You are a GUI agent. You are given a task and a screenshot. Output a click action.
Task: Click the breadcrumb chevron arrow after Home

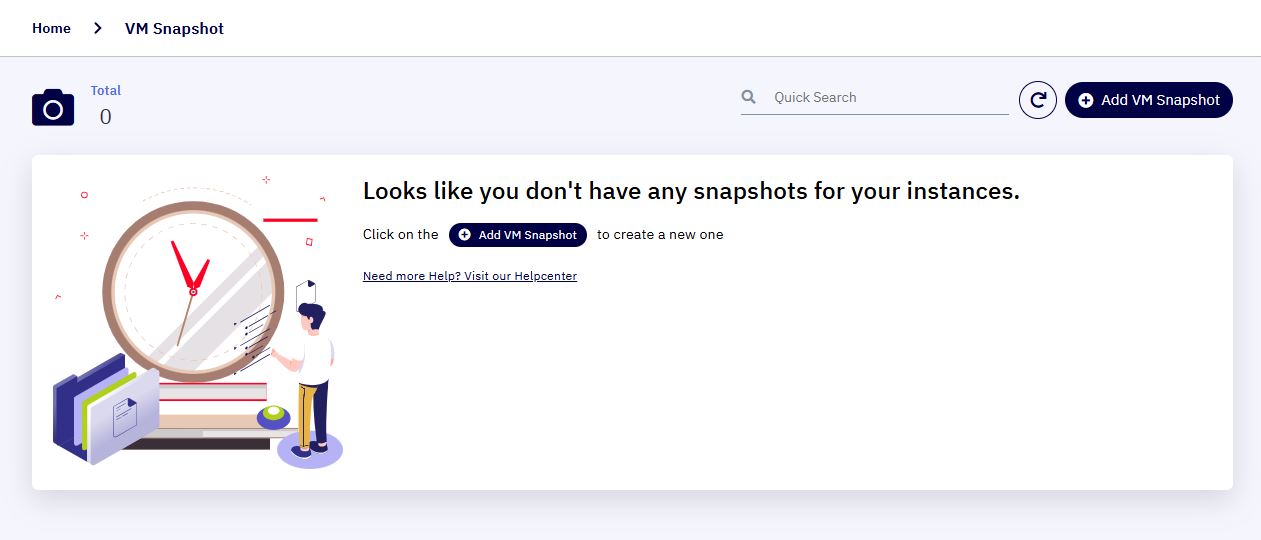[x=97, y=28]
